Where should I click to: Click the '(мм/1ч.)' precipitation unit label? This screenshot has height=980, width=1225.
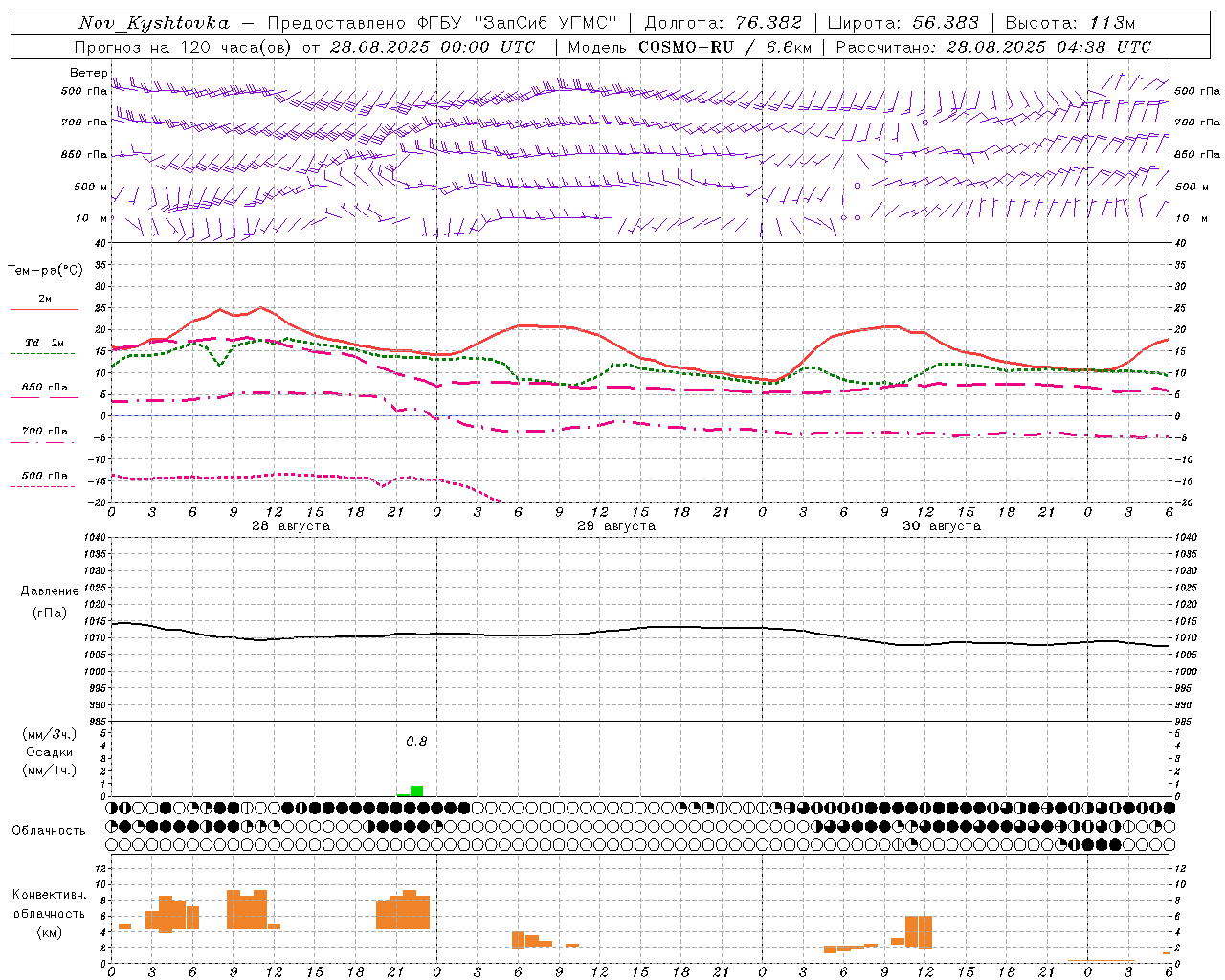point(50,771)
